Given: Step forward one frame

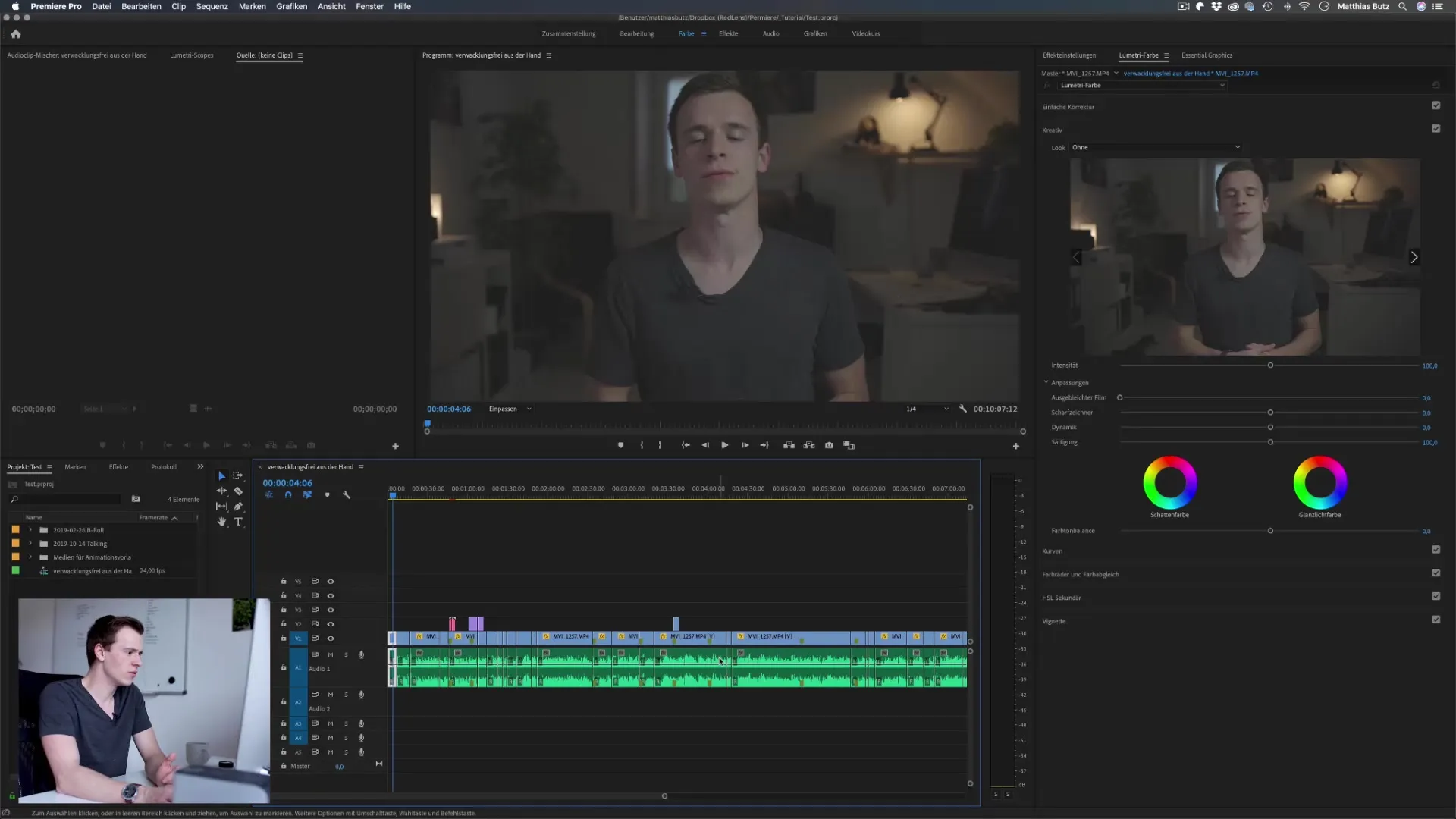Looking at the screenshot, I should point(745,445).
